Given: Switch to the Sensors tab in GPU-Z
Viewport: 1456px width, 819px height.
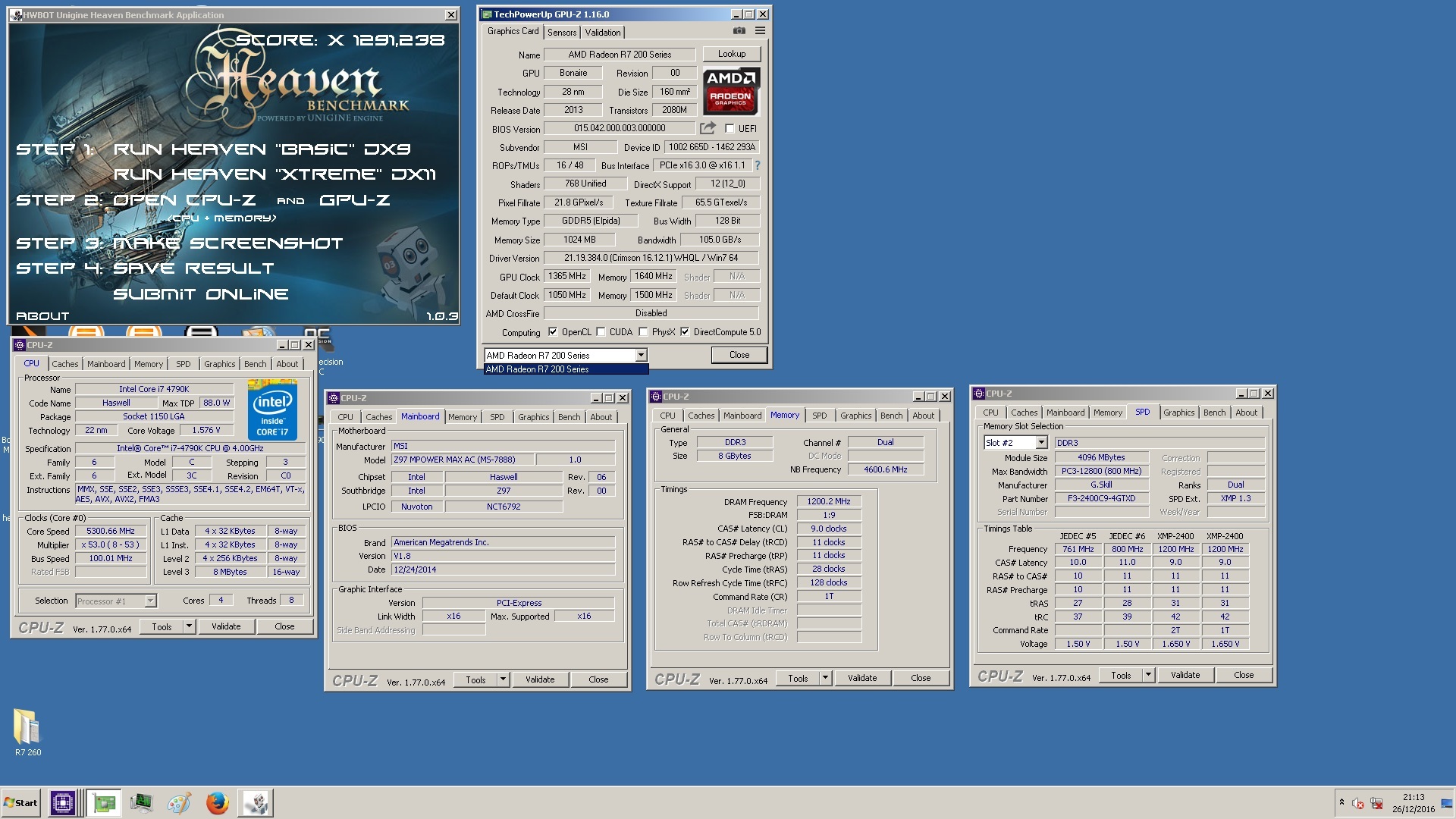Looking at the screenshot, I should pos(562,33).
